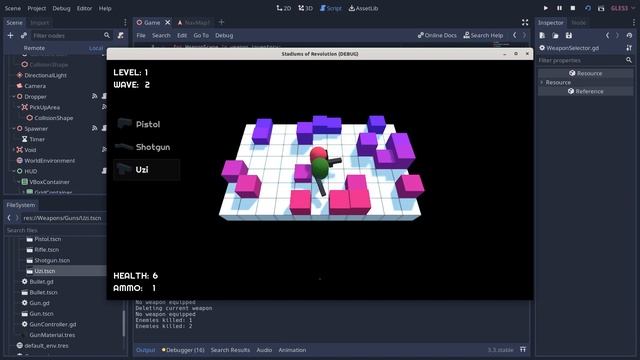Screen dimensions: 640x360
Task: Collapse the Dropper node
Action: click(x=13, y=96)
